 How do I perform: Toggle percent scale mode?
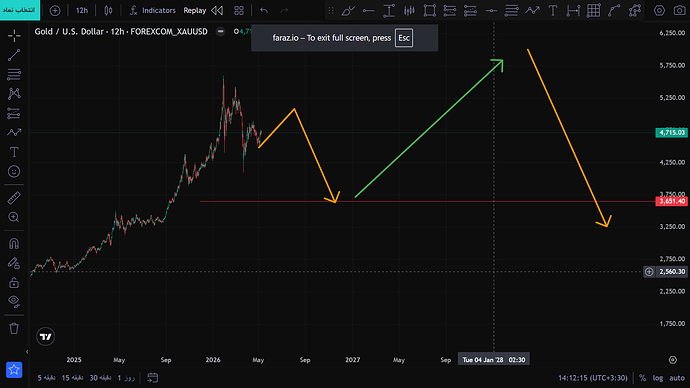(x=642, y=378)
